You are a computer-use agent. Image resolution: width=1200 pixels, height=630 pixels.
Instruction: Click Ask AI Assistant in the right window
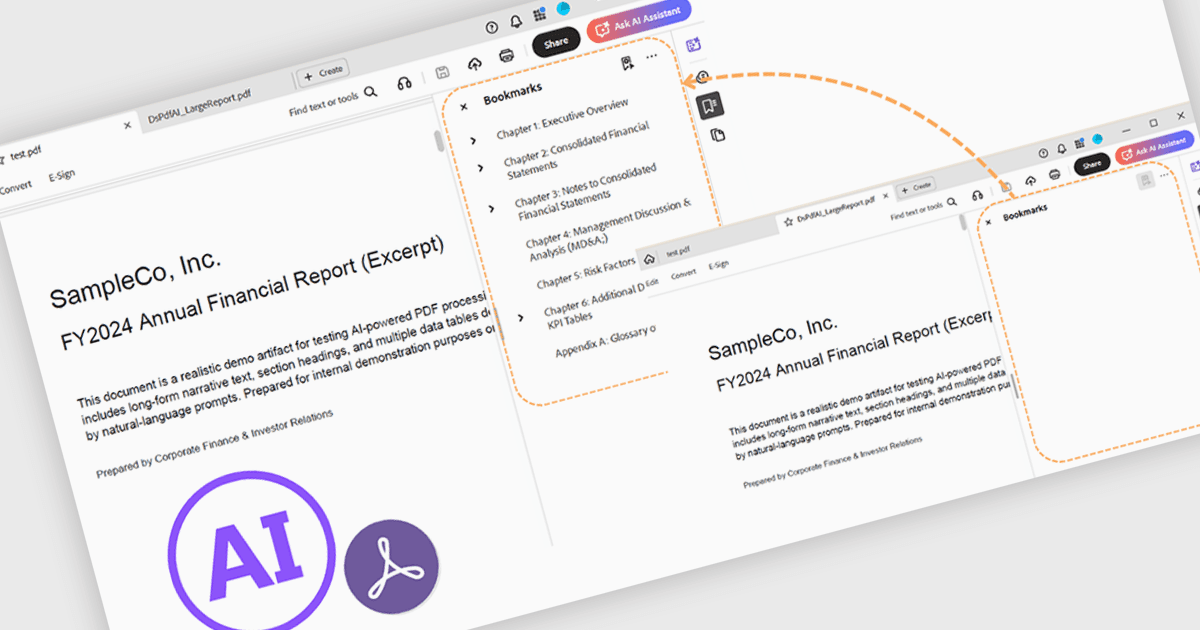1154,148
